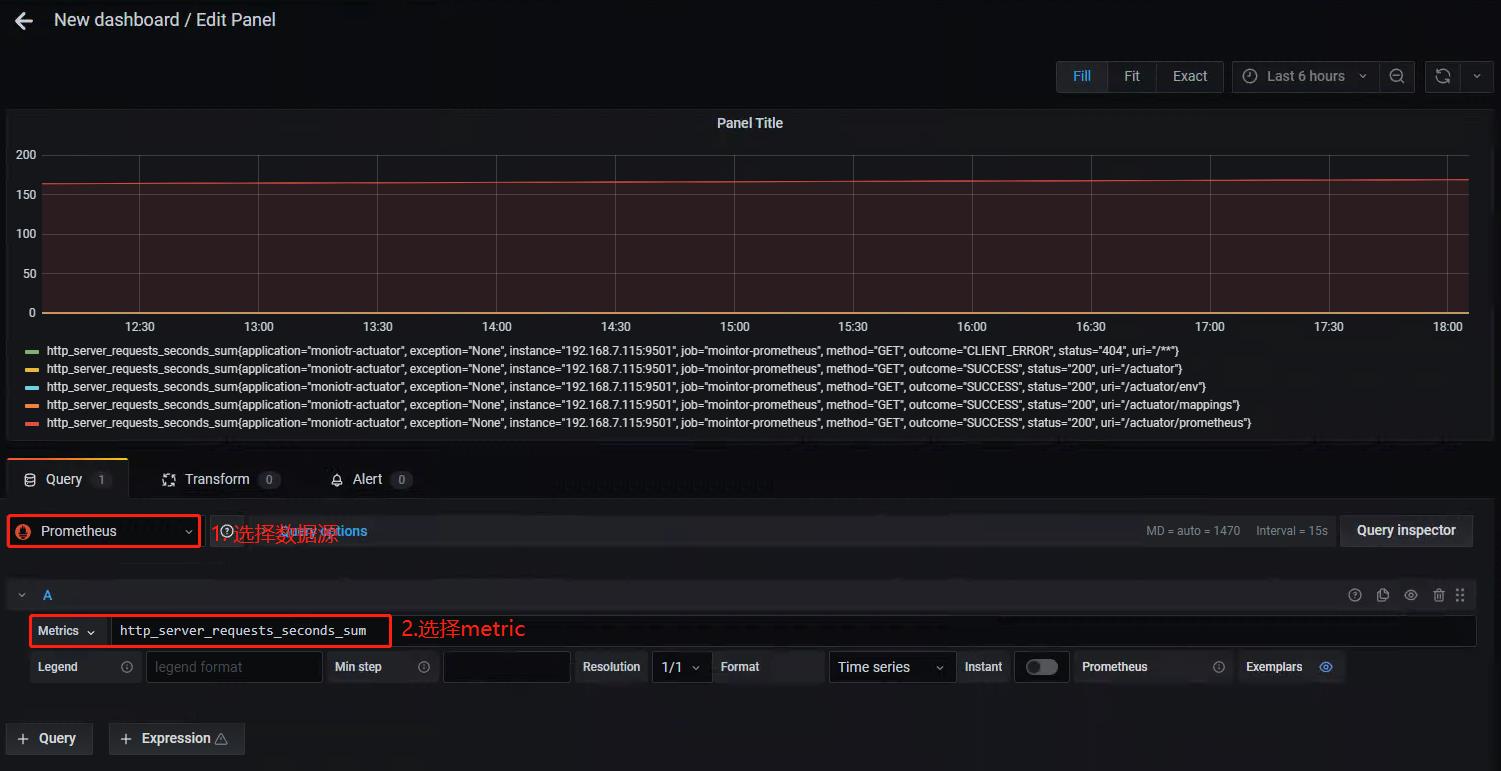Click the Min step info icon

point(424,667)
